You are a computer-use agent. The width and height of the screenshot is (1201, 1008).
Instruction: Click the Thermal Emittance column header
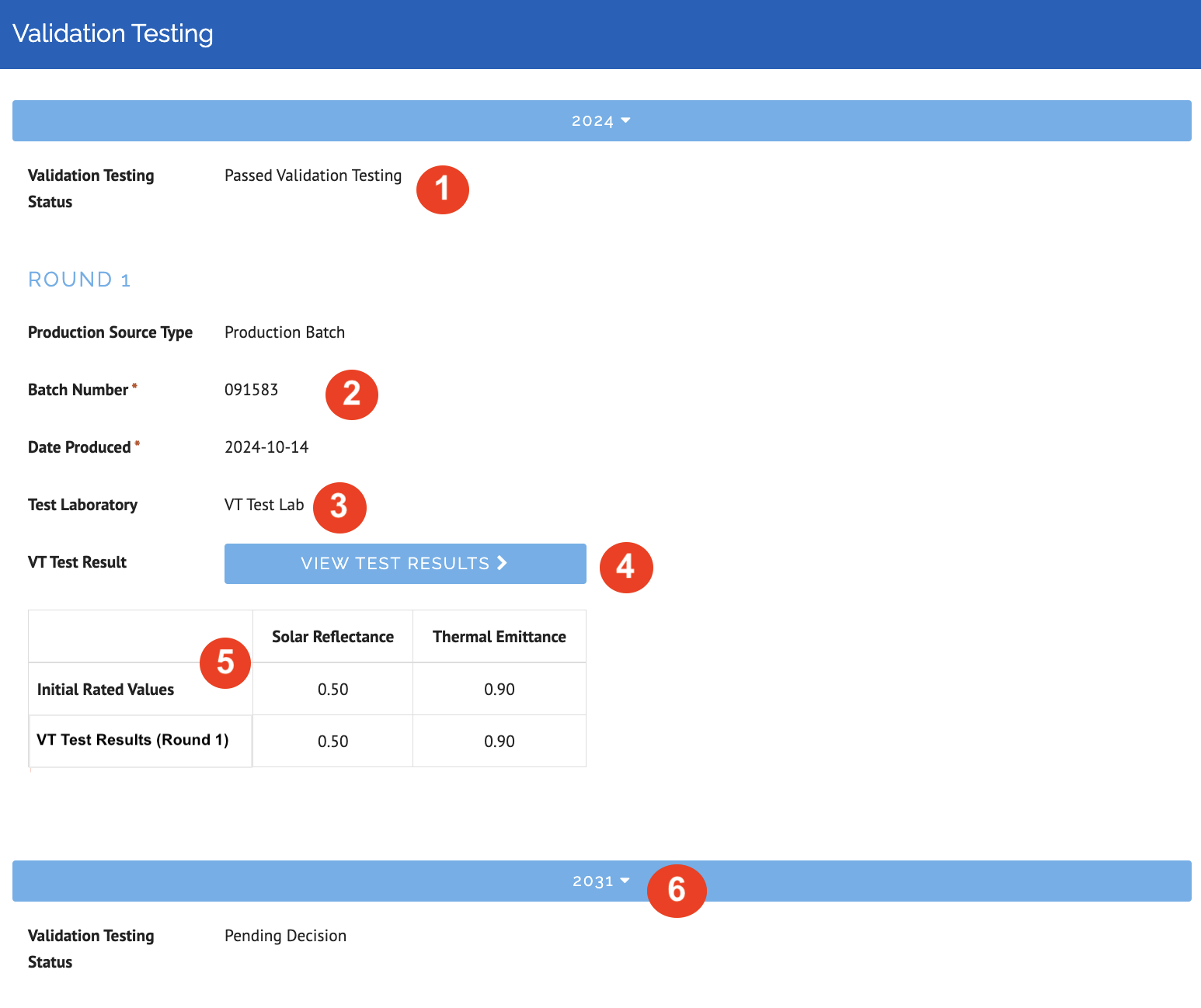(x=499, y=637)
